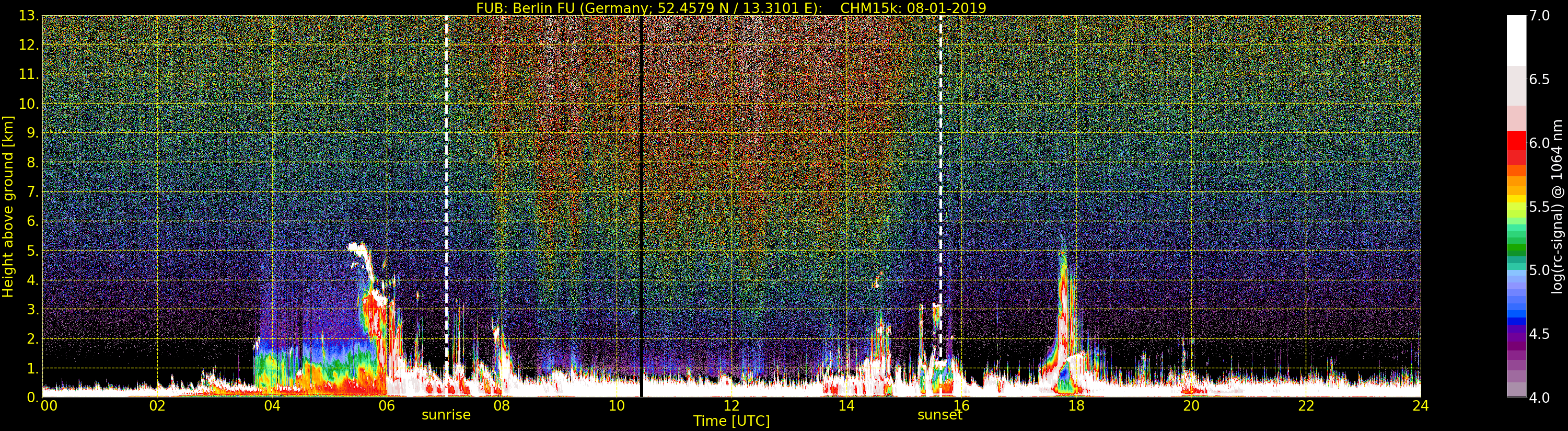The height and width of the screenshot is (431, 1568).
Task: Click the height tick label '8.'
Action: pos(33,162)
